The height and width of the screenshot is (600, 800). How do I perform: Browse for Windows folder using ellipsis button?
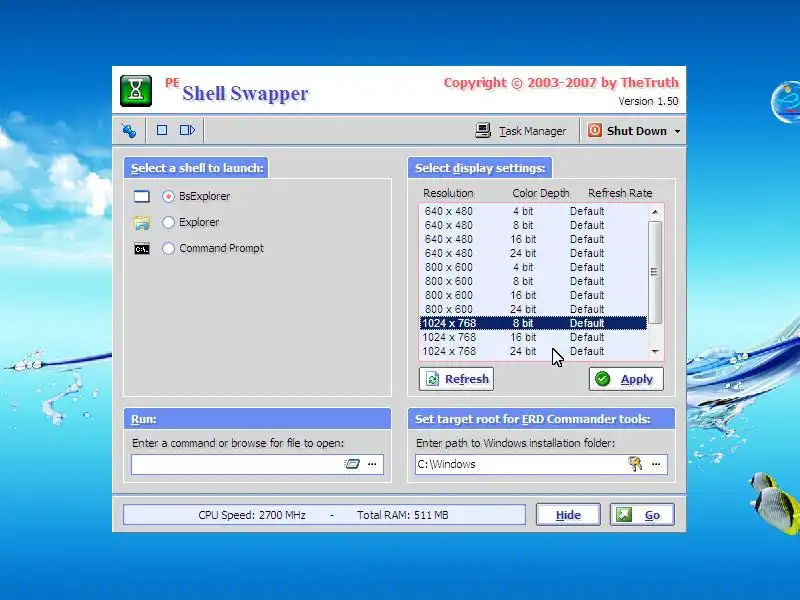[656, 464]
